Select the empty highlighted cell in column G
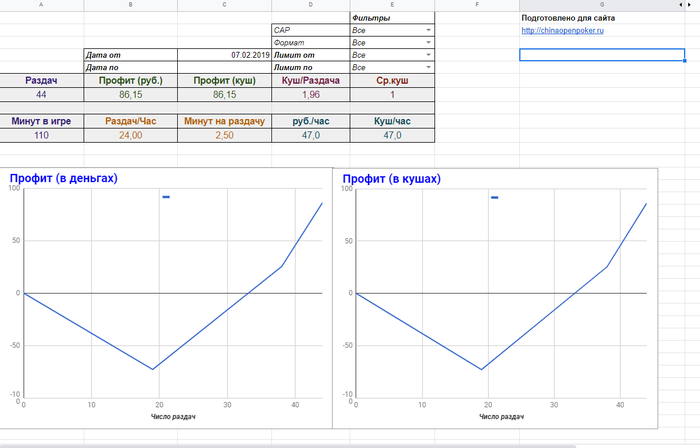The image size is (700, 448). click(602, 55)
